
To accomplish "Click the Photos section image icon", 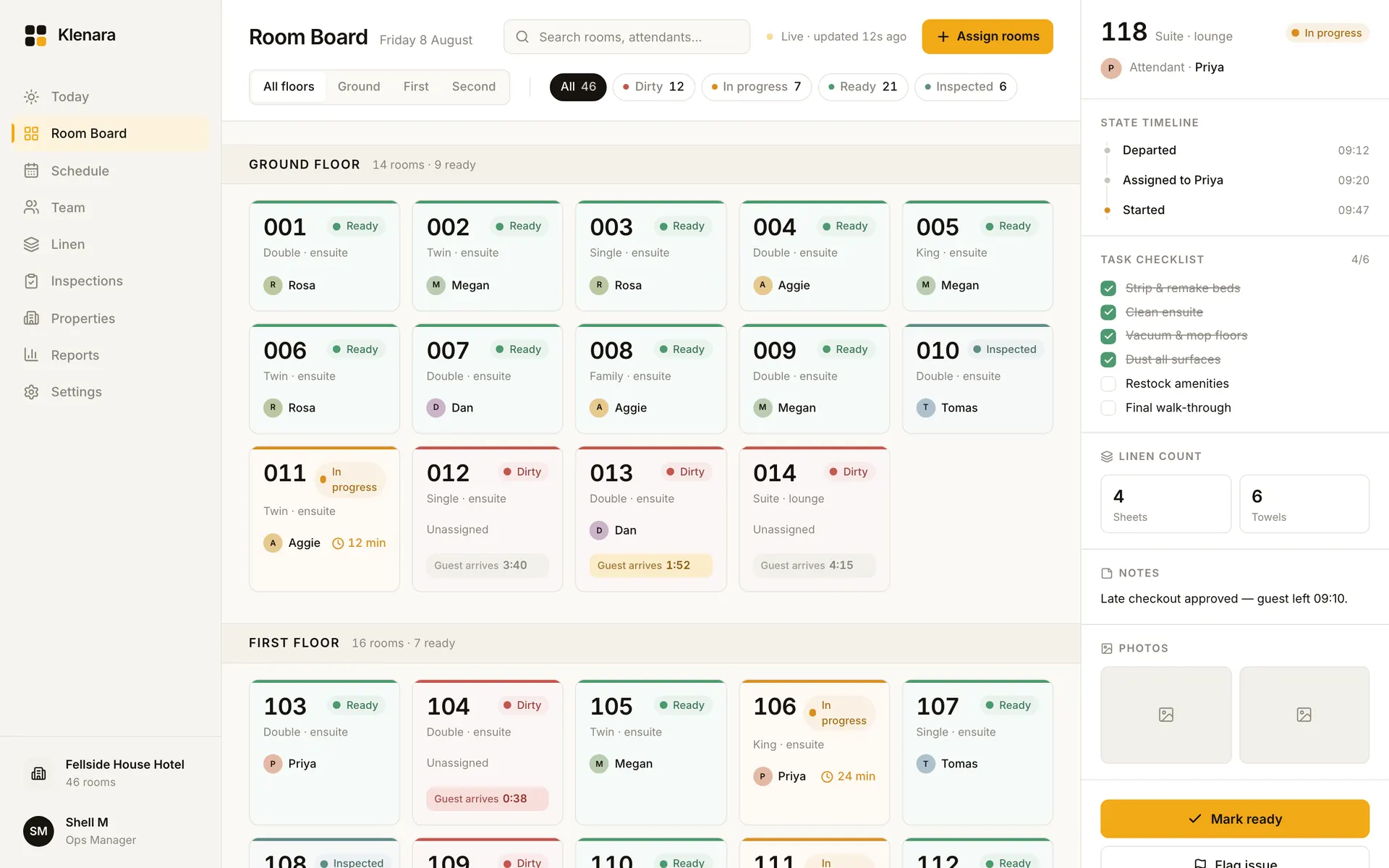I will (x=1107, y=649).
